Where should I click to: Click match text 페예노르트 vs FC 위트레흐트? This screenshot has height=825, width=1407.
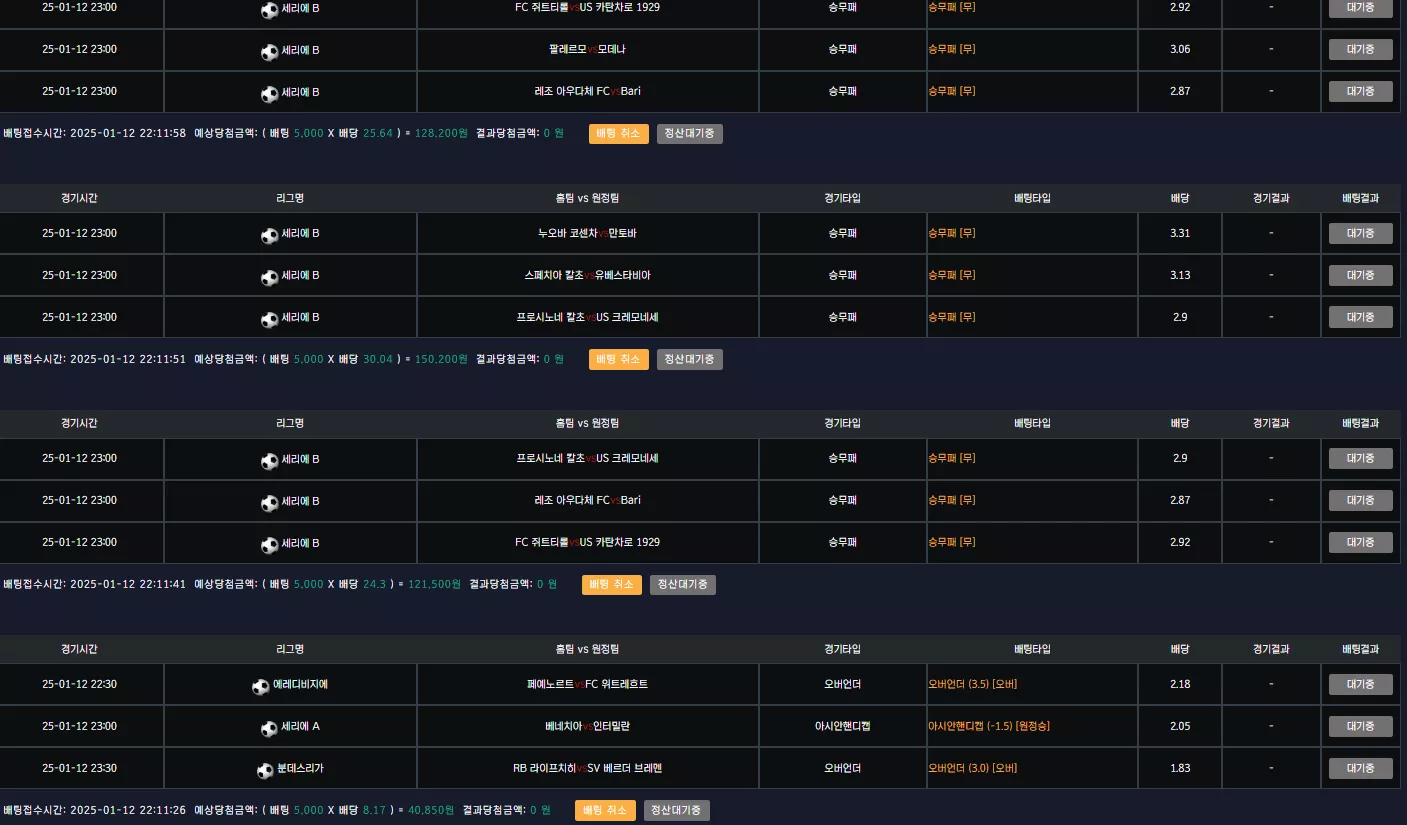(x=587, y=684)
